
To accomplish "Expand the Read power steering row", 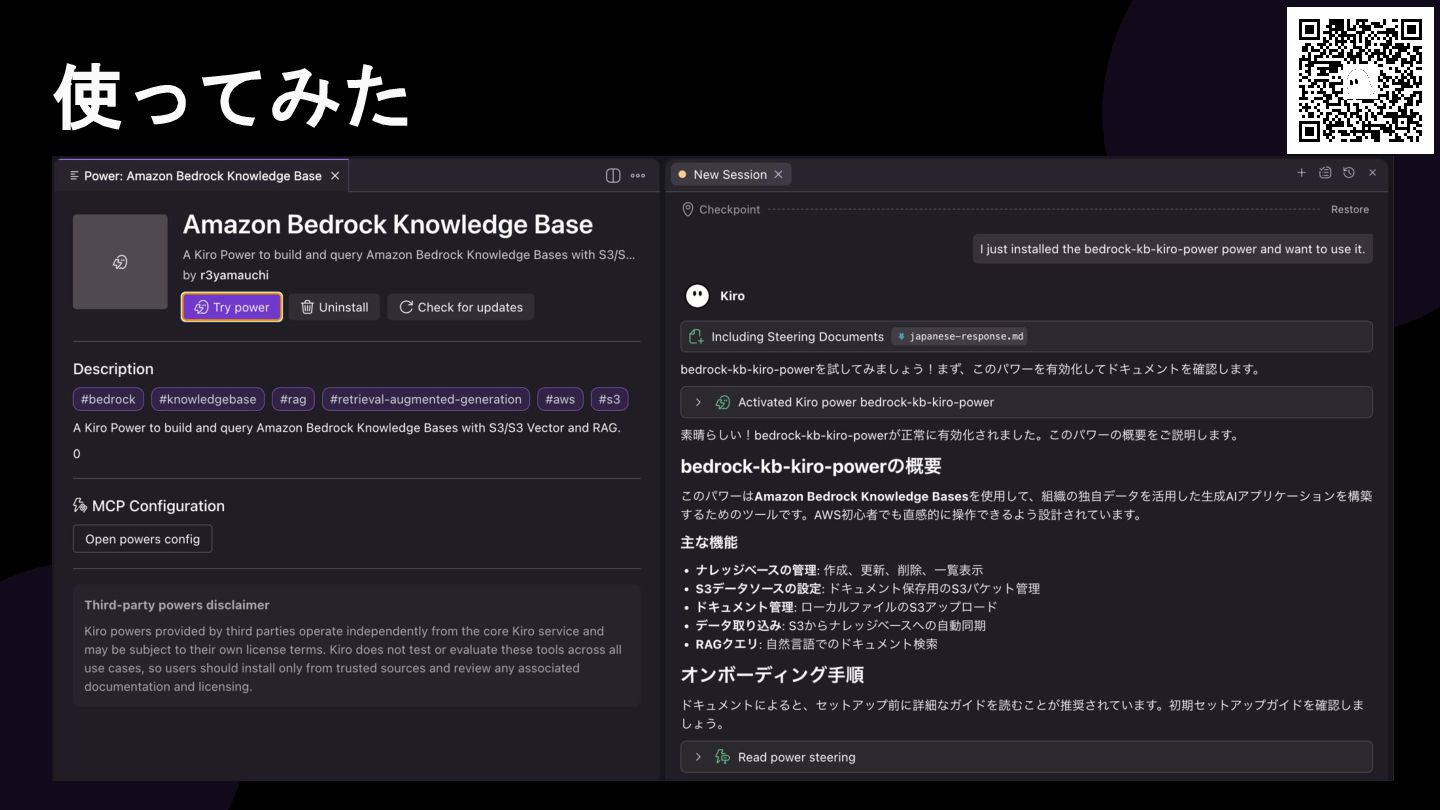I will pos(1026,757).
